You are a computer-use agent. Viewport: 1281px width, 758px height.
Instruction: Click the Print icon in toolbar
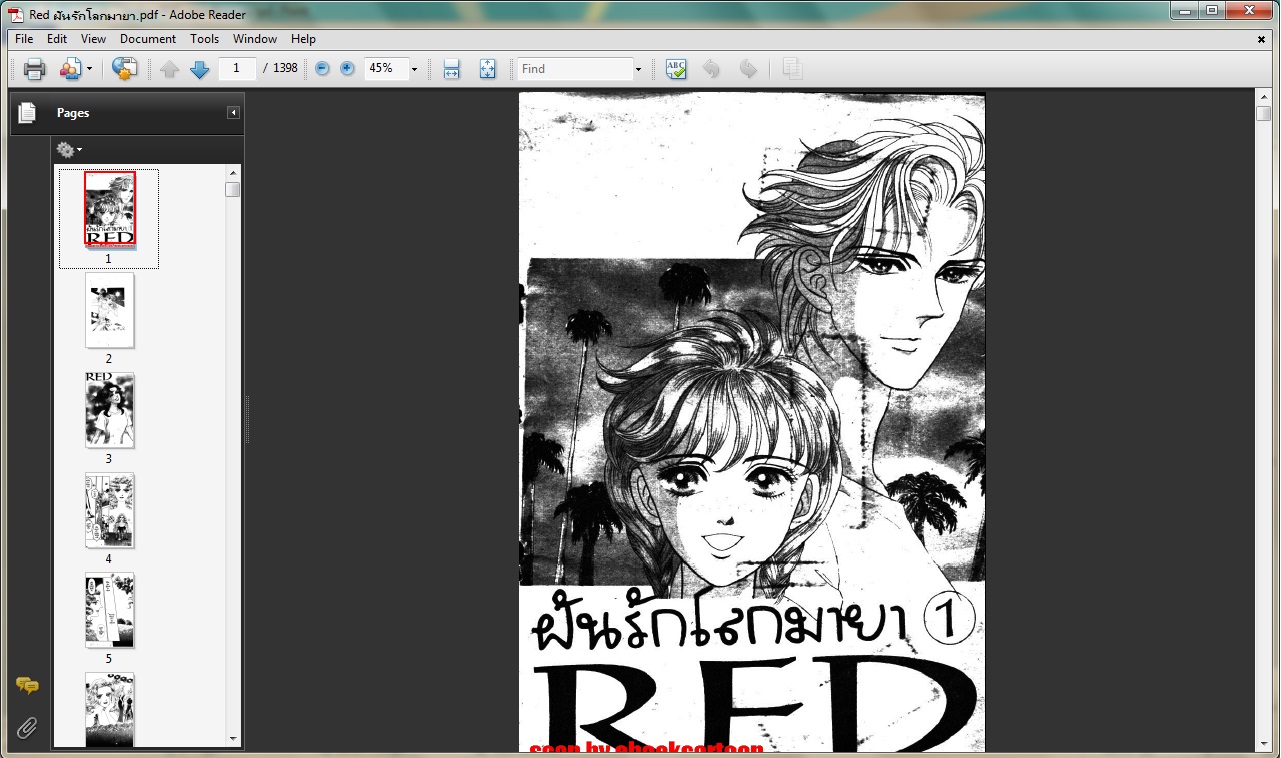pos(35,69)
